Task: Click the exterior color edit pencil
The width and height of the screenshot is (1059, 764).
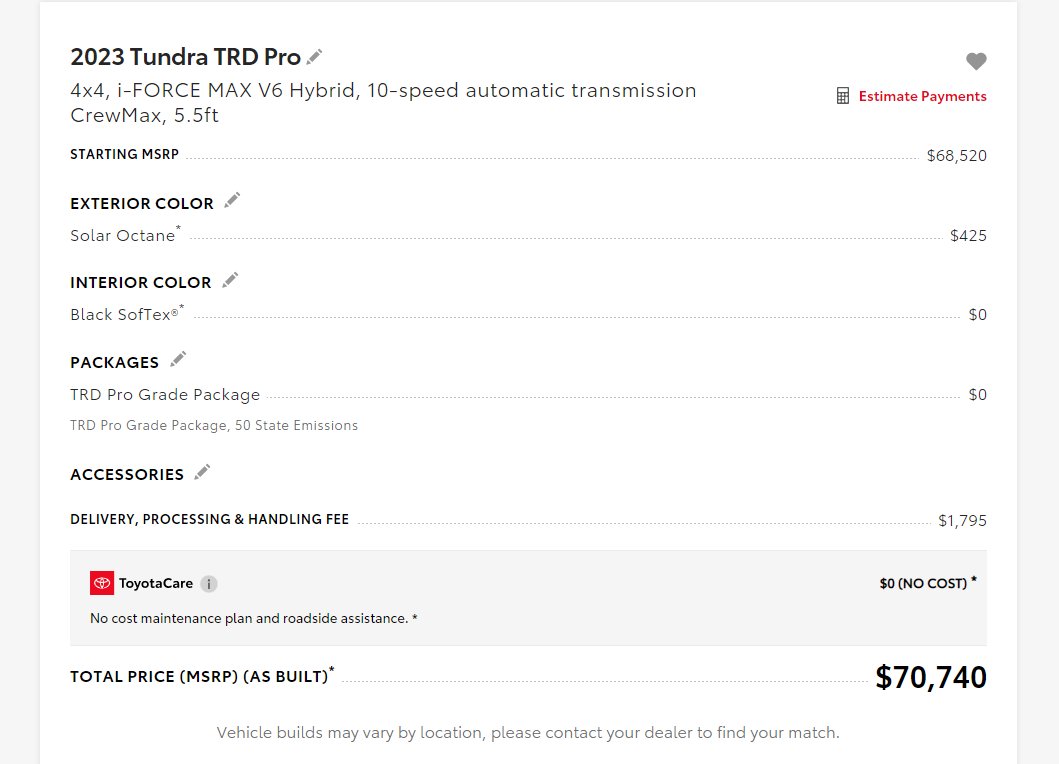Action: coord(232,201)
